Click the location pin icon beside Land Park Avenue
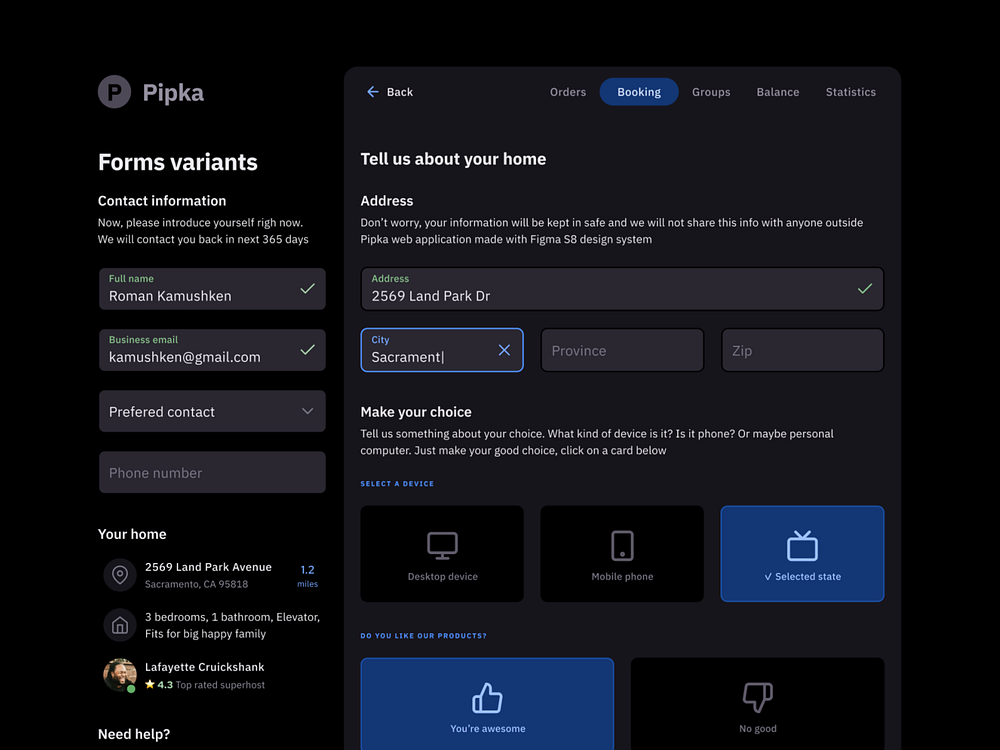 (x=120, y=575)
